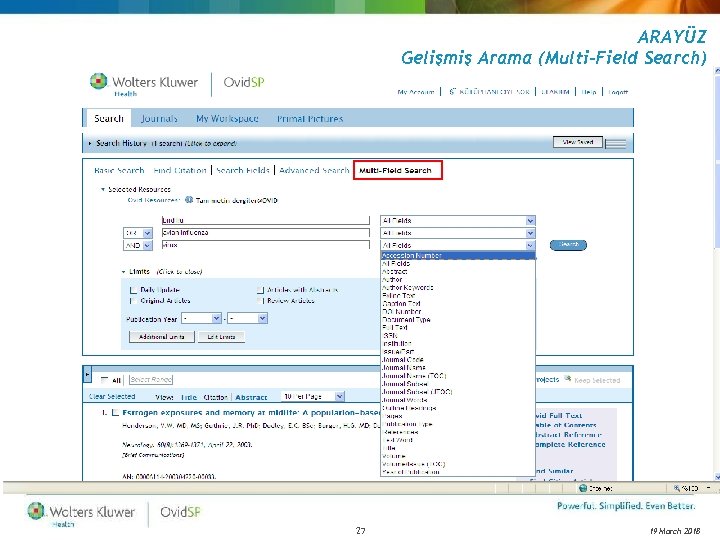This screenshot has width=720, height=540.
Task: Enable the Articles with Abstracts limit
Action: (x=260, y=290)
